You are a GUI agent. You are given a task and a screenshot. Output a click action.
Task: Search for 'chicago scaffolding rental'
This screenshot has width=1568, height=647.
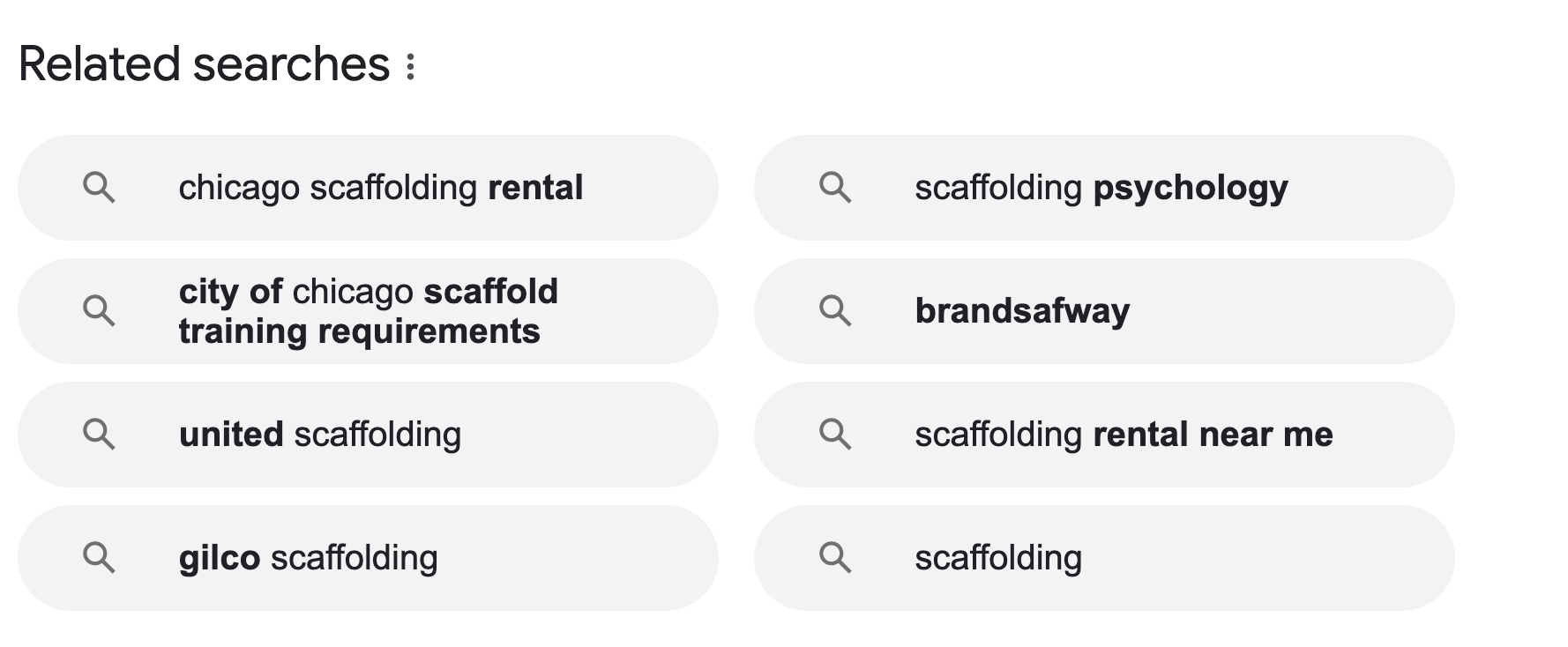[380, 188]
